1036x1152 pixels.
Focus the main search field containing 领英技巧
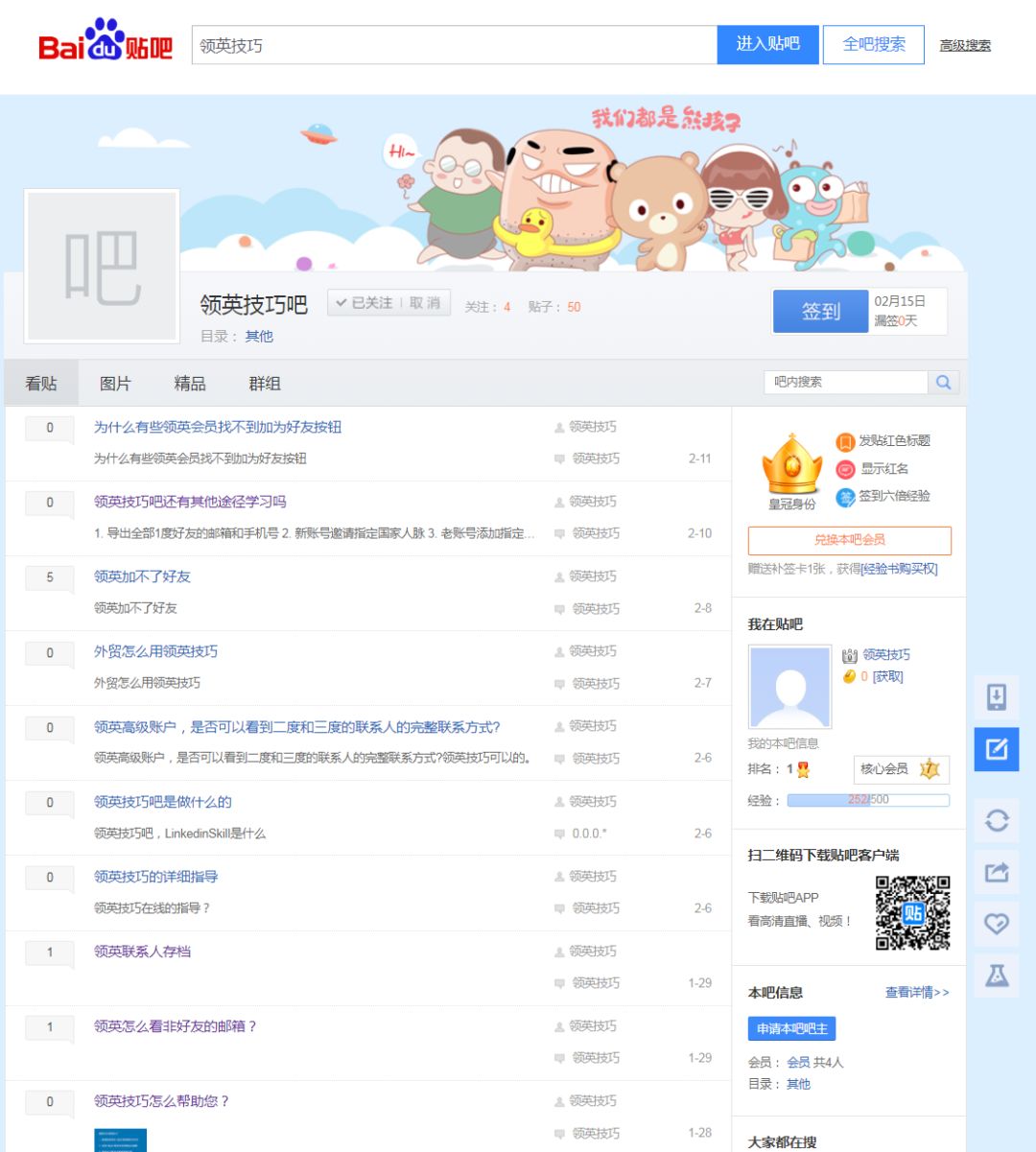[455, 45]
